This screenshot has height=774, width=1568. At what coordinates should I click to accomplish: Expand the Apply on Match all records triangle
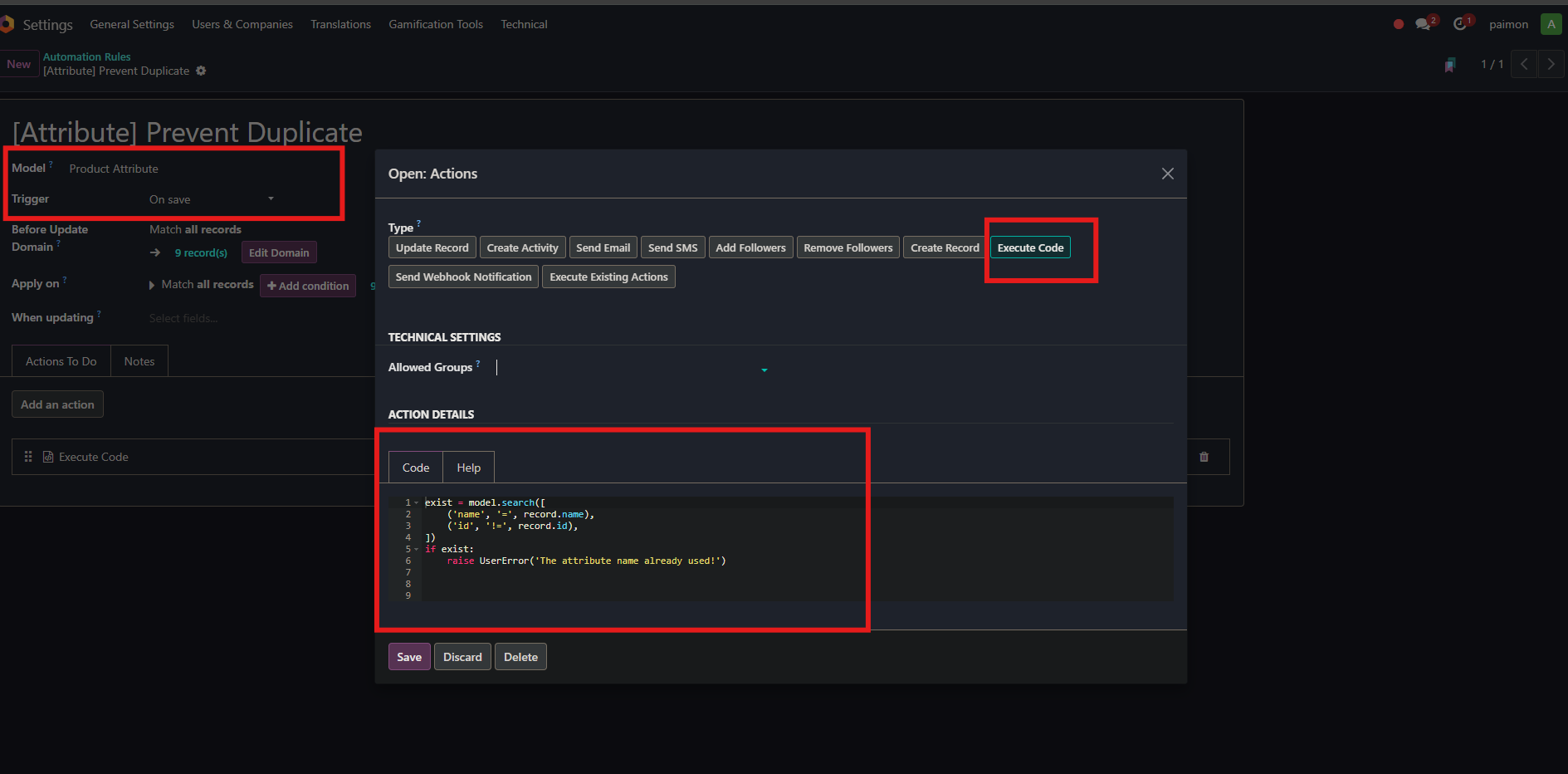point(152,285)
